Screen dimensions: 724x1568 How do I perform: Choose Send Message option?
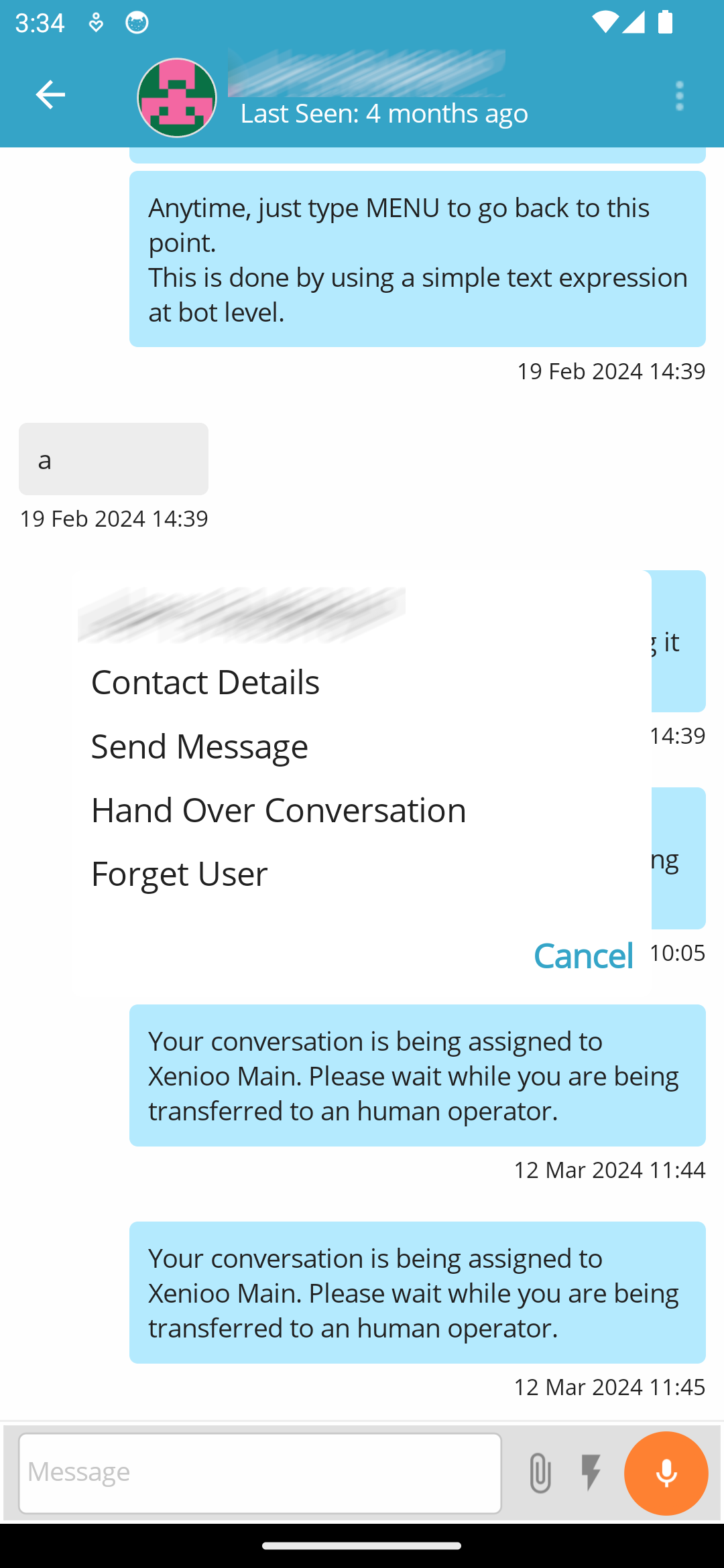(200, 746)
